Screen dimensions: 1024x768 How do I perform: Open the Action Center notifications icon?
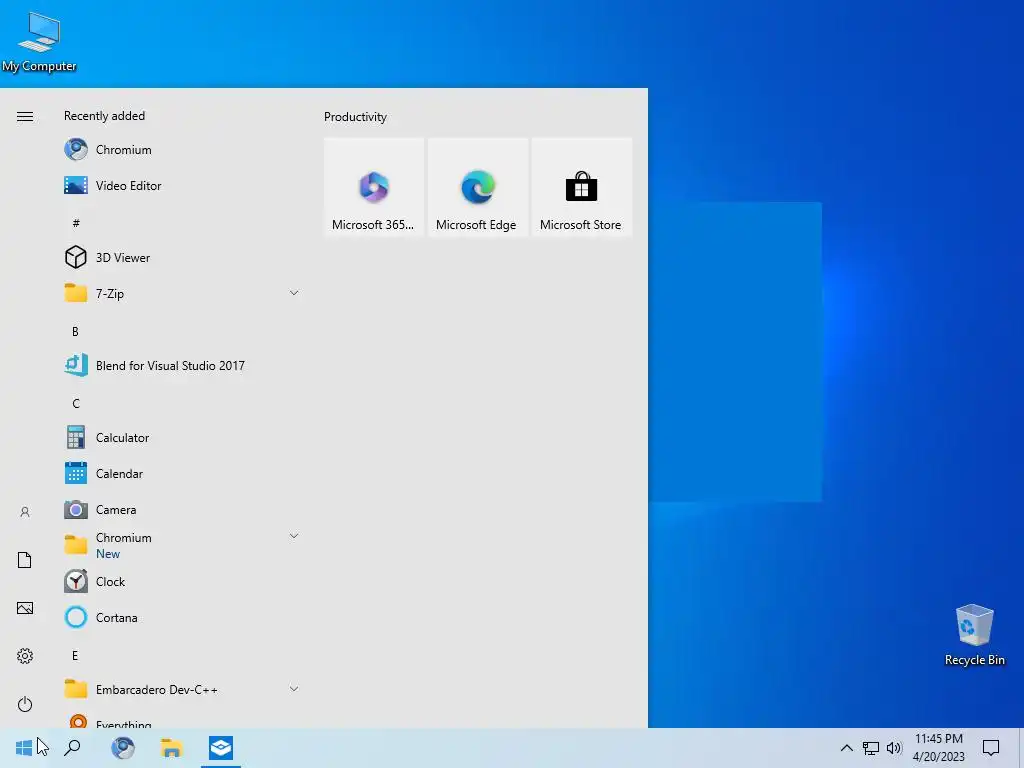tap(991, 748)
